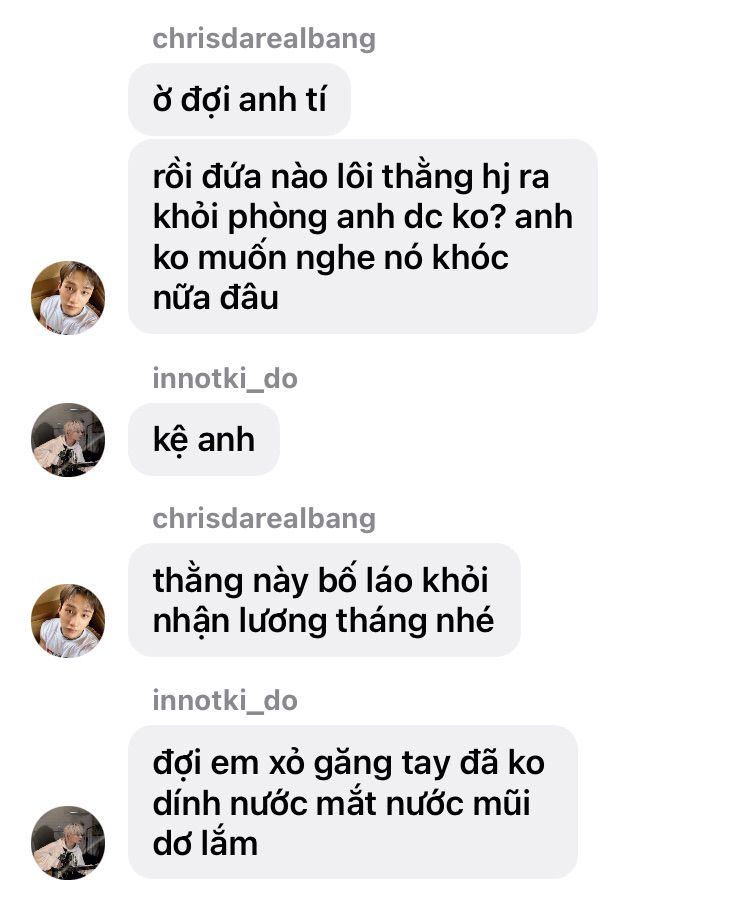Viewport: 750px width, 919px height.
Task: Tap the text 'dơ lắm' in last bubble
Action: click(205, 843)
